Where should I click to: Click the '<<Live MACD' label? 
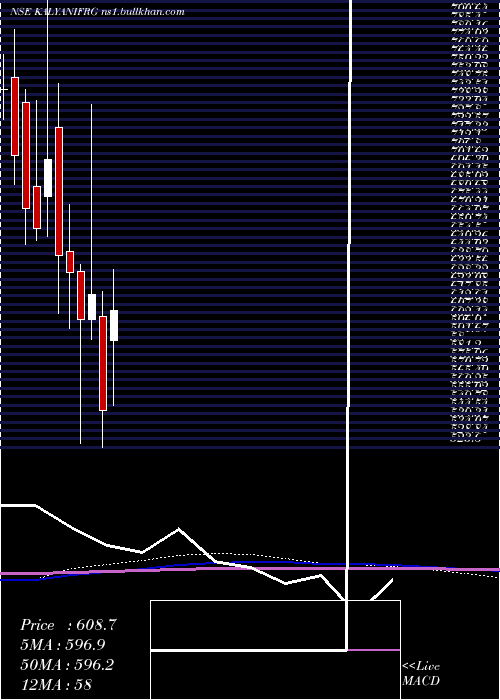421,673
